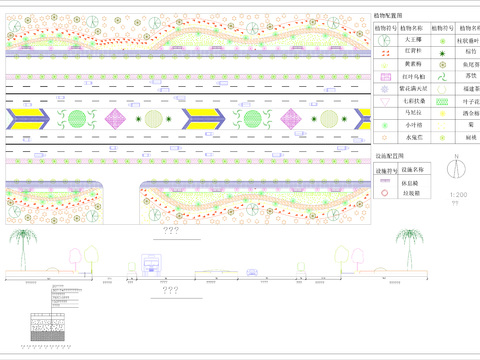Select the 苏铁 plant name cell
The height and width of the screenshot is (360, 480).
pos(471,76)
